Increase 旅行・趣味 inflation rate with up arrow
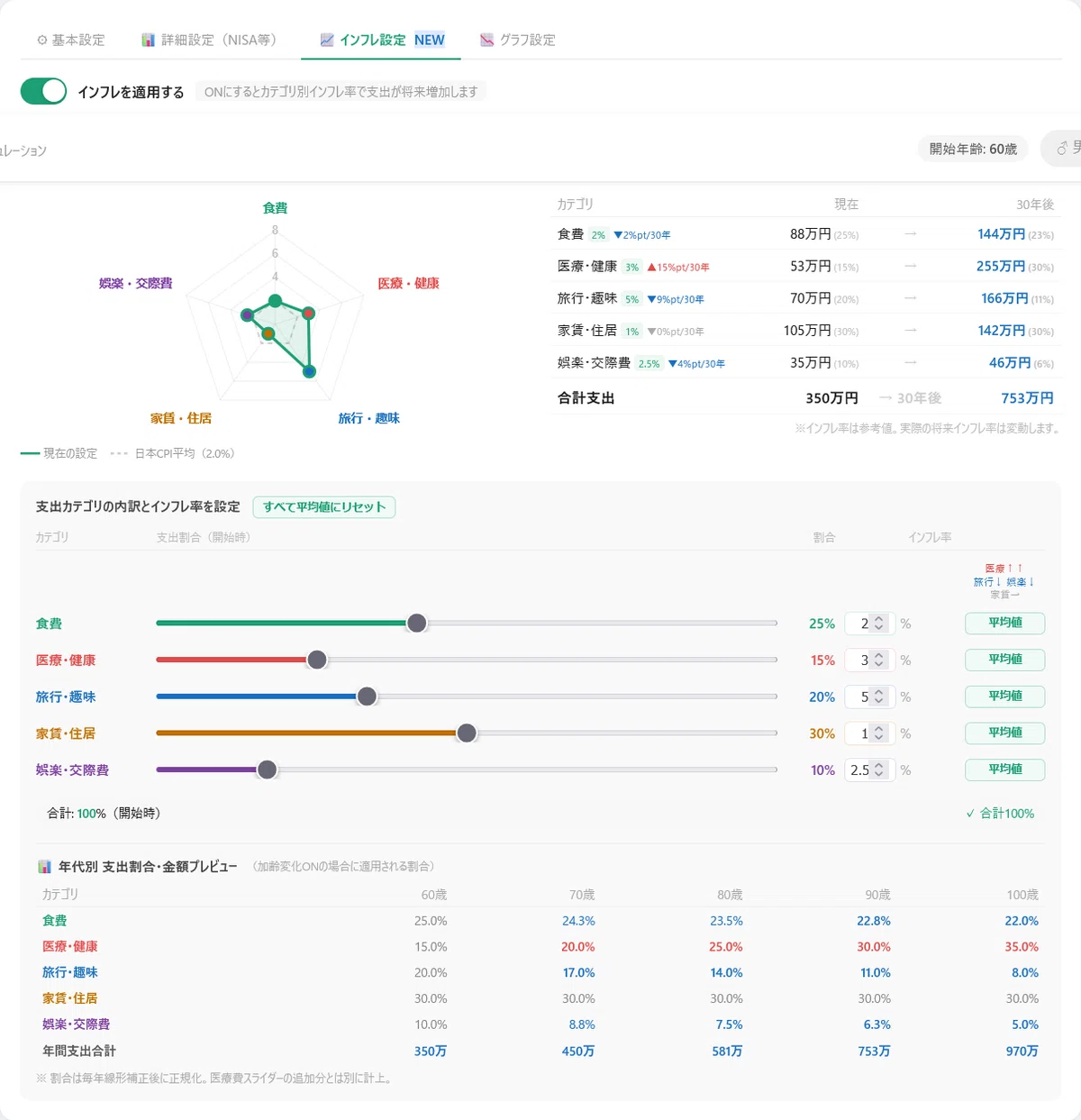The width and height of the screenshot is (1081, 1120). (x=880, y=691)
